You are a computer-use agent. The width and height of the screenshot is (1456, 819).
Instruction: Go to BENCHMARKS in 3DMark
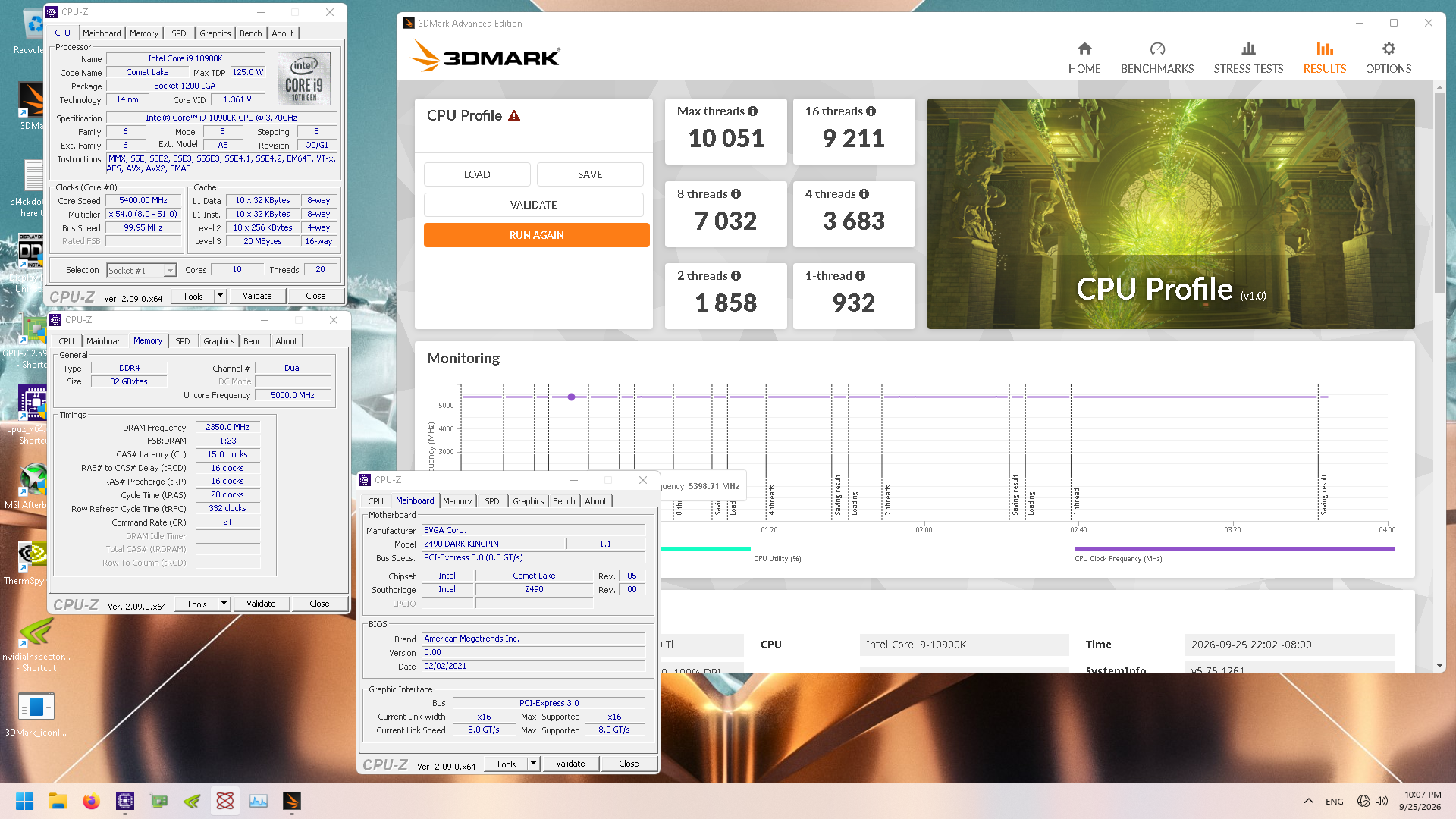(1157, 58)
